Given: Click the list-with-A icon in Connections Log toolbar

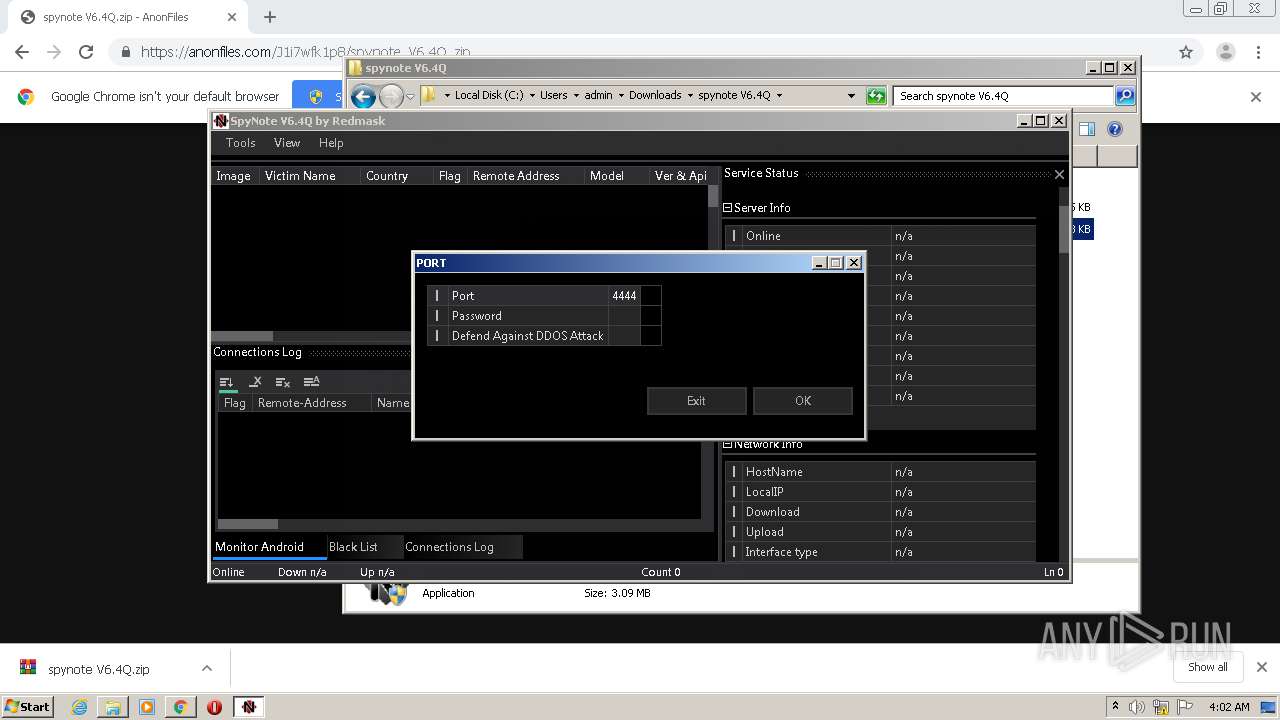Looking at the screenshot, I should 311,382.
